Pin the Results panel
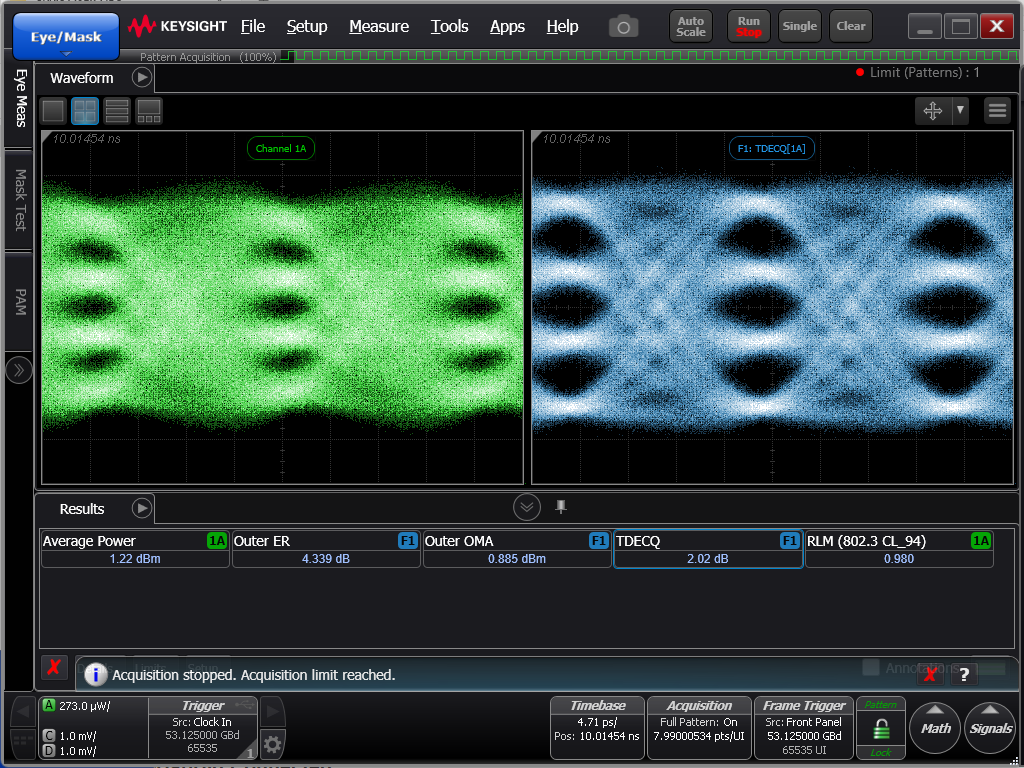The width and height of the screenshot is (1024, 768). coord(561,507)
